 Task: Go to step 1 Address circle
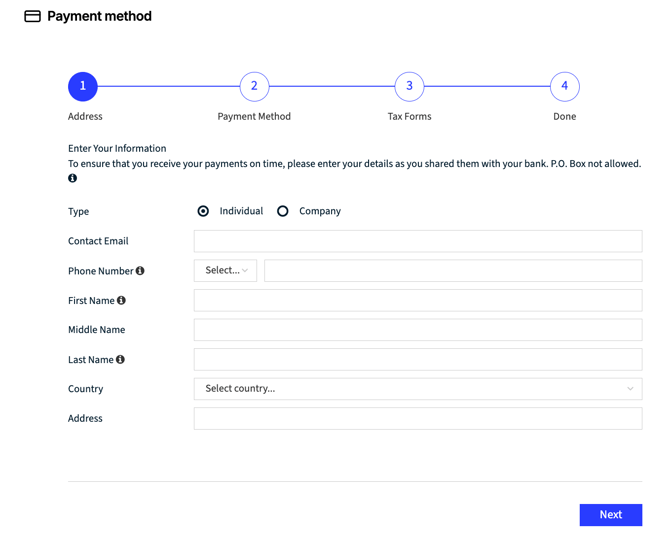tap(83, 87)
